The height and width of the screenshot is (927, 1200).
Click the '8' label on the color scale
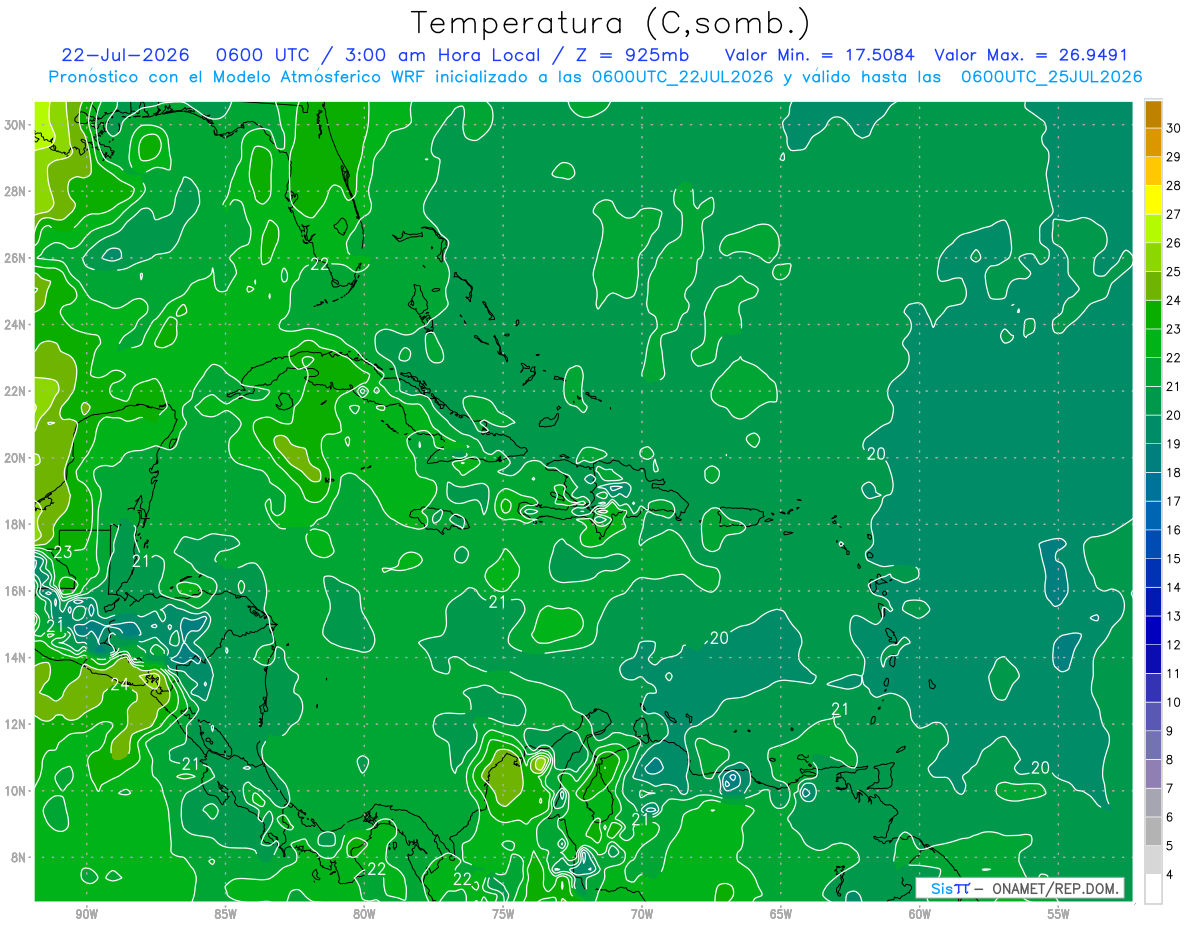pos(1170,760)
